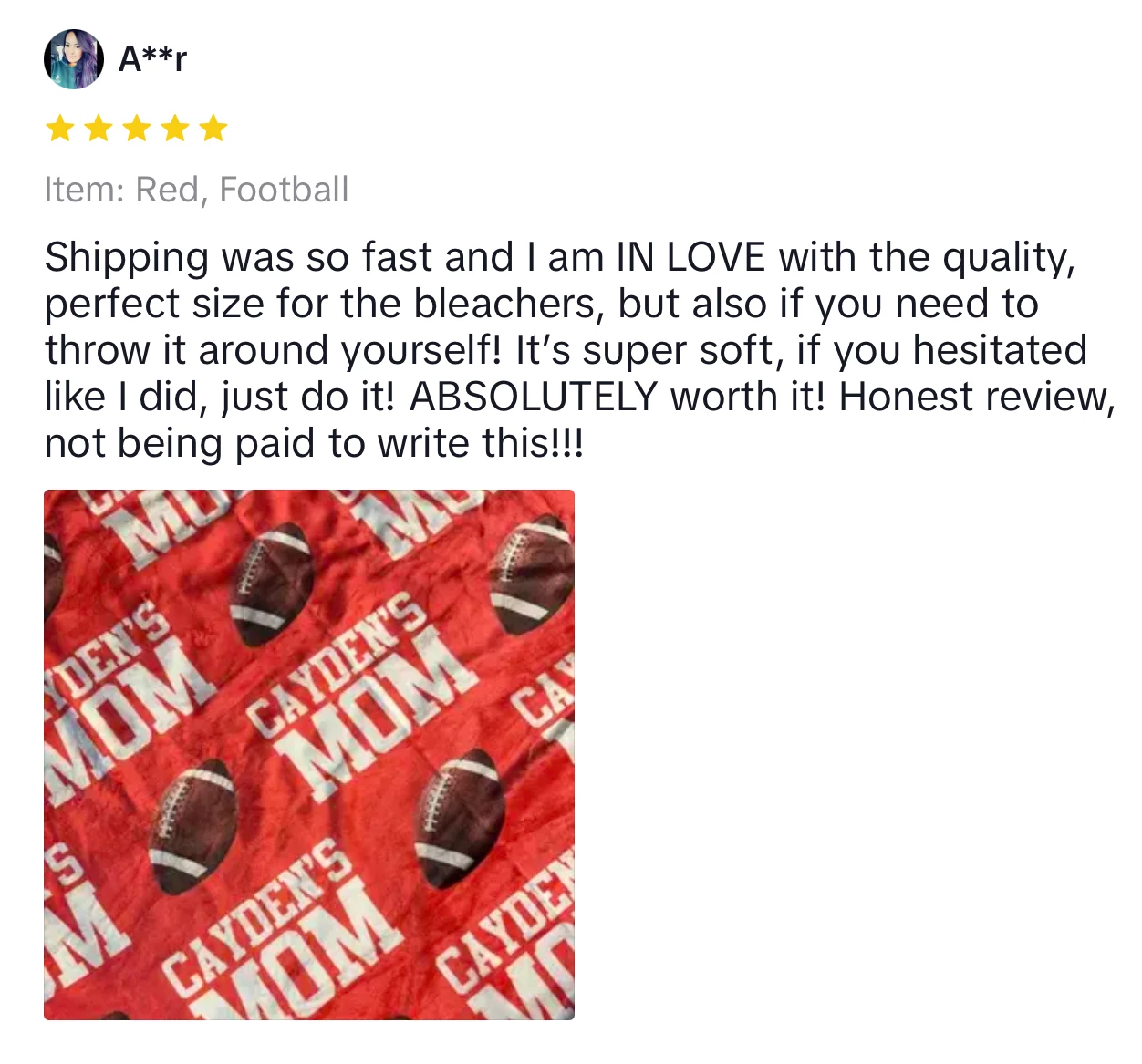Select the second rating star
This screenshot has width=1142, height=1064.
pyautogui.click(x=98, y=129)
